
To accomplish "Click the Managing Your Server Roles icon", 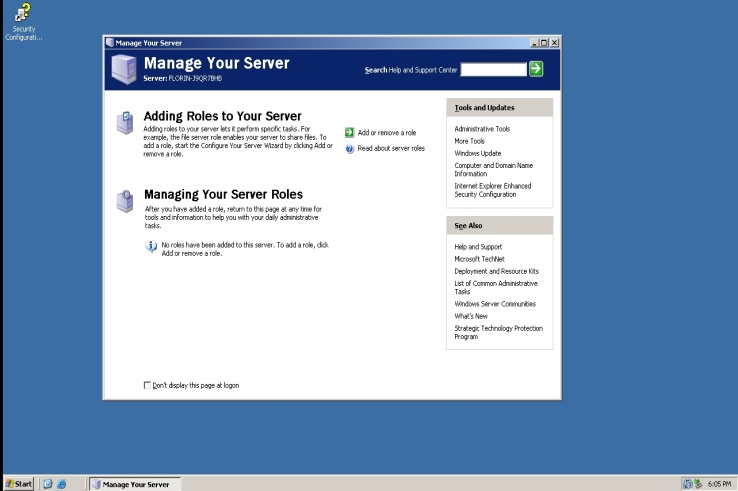I will click(125, 201).
